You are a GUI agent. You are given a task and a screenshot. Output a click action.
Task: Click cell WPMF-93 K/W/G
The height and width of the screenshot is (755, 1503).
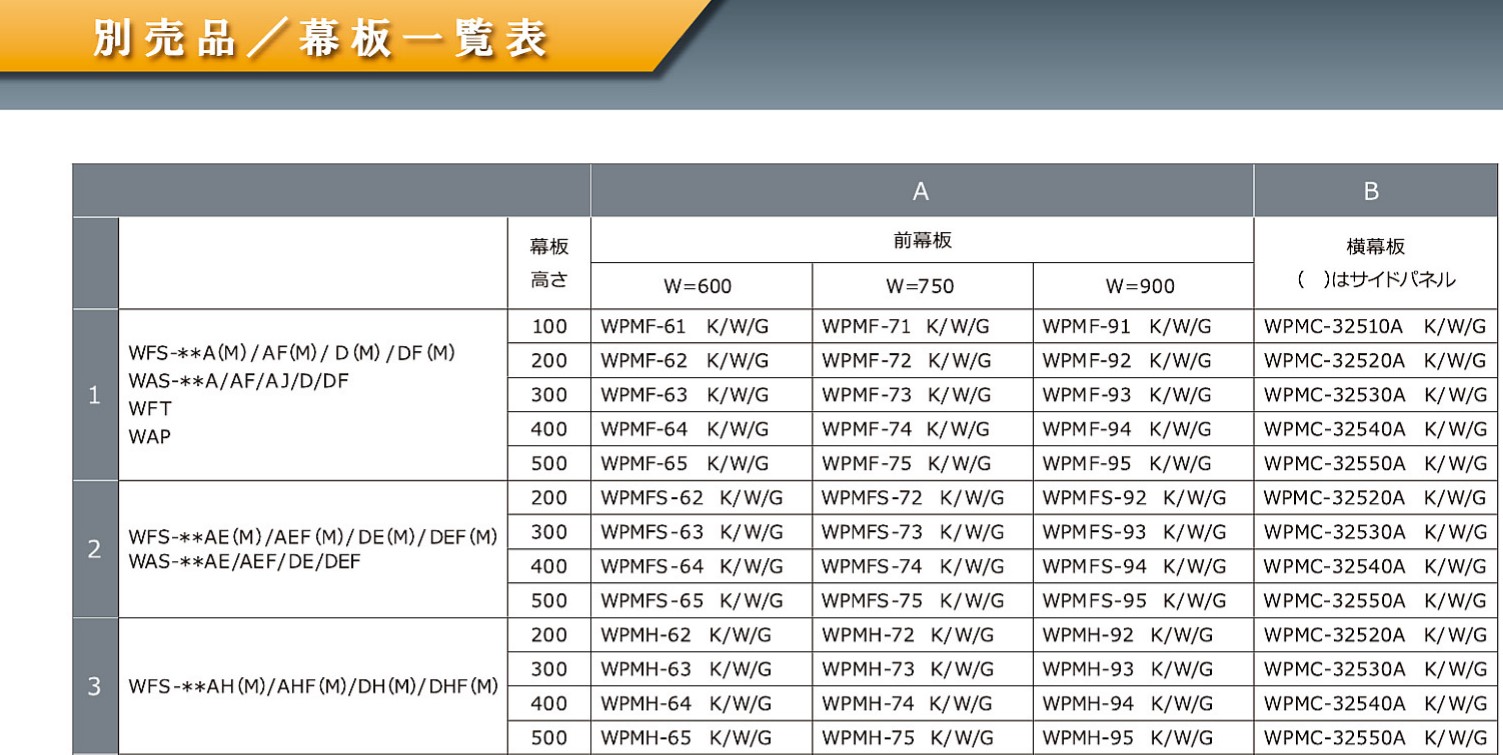pos(1143,395)
